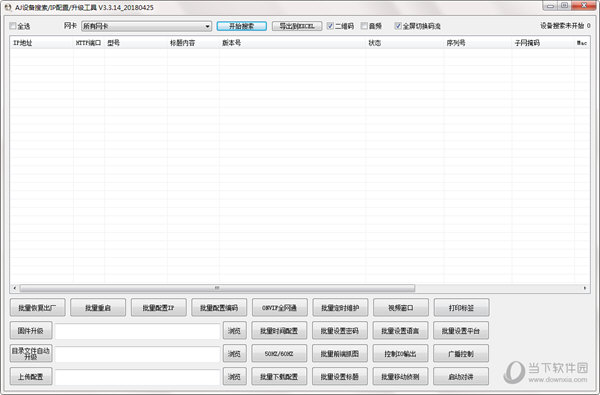Click the 子网掩码 column header

543,43
